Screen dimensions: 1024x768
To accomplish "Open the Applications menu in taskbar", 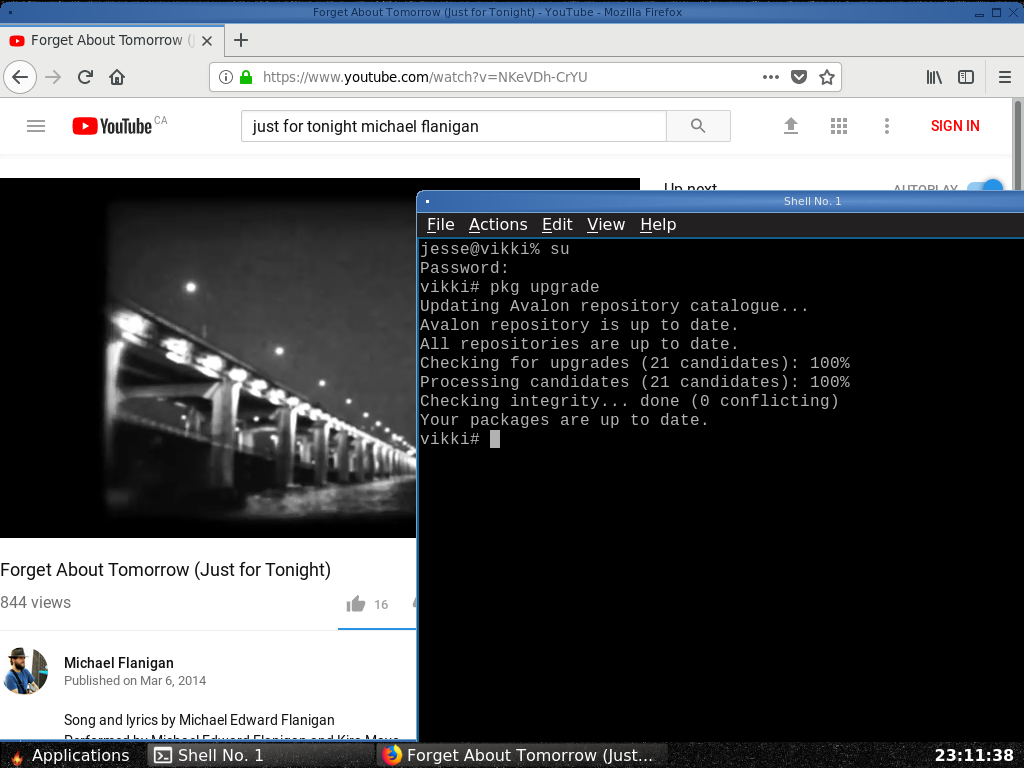I will [71, 756].
